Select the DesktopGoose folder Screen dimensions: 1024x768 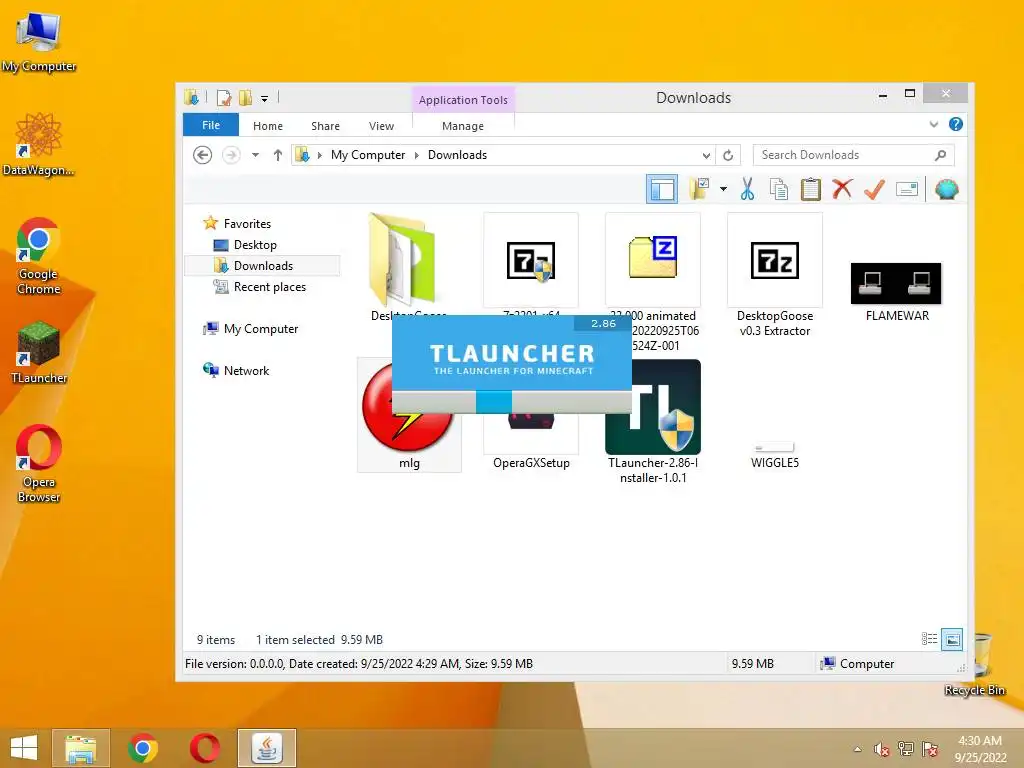pyautogui.click(x=400, y=261)
